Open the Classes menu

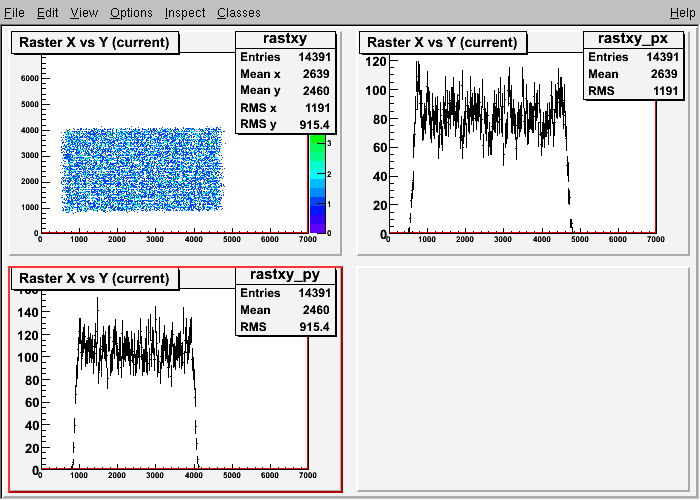tap(239, 12)
